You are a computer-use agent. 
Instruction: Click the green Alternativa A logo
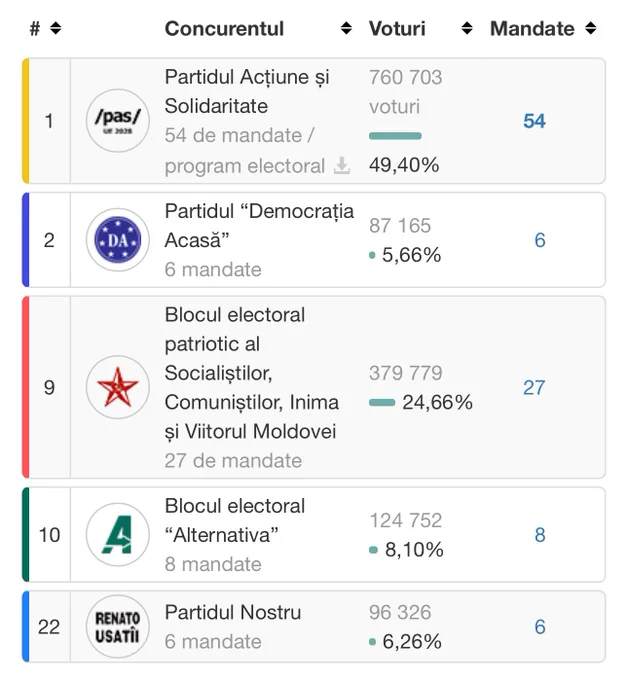point(118,534)
